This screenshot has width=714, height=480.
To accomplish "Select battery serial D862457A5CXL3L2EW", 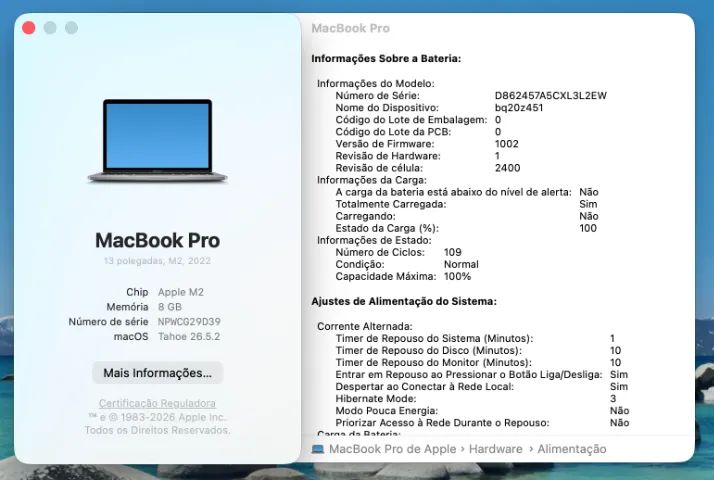I will tap(551, 96).
